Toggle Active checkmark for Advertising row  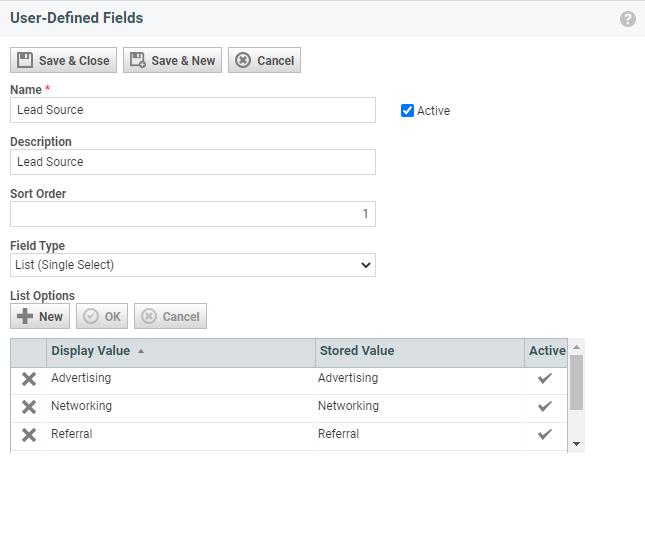[545, 378]
